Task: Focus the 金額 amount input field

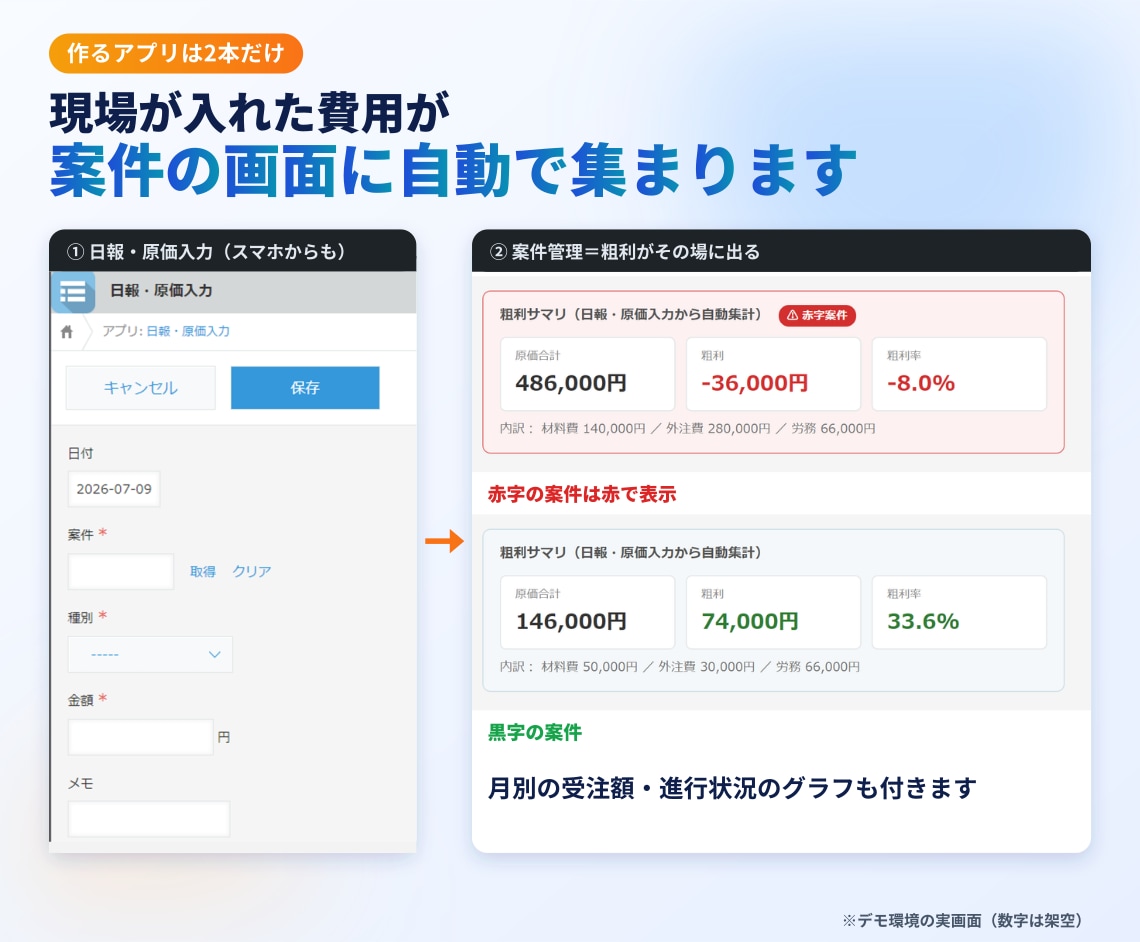Action: (140, 737)
